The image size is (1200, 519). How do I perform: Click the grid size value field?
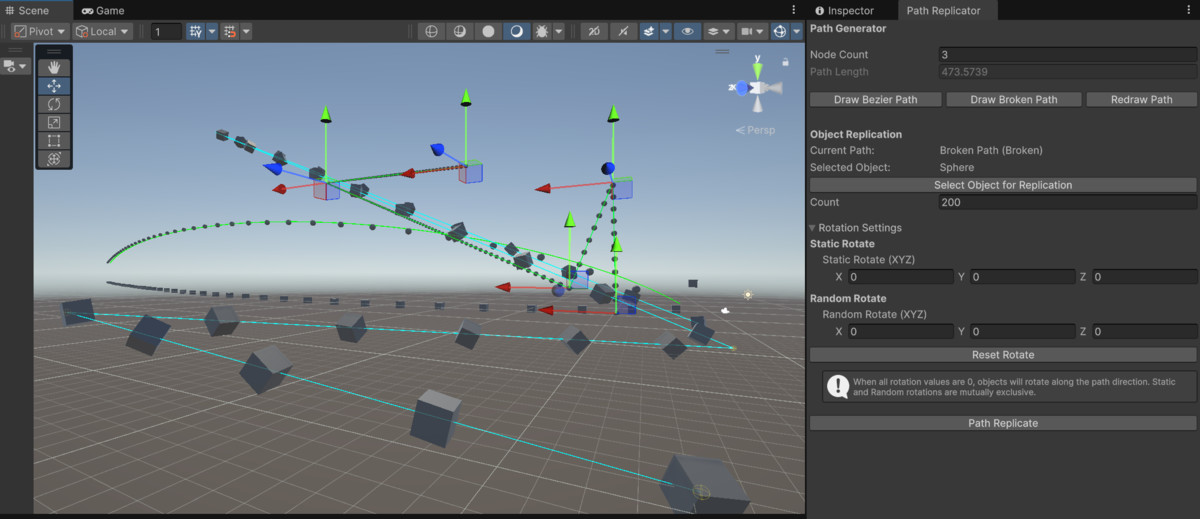pos(166,31)
